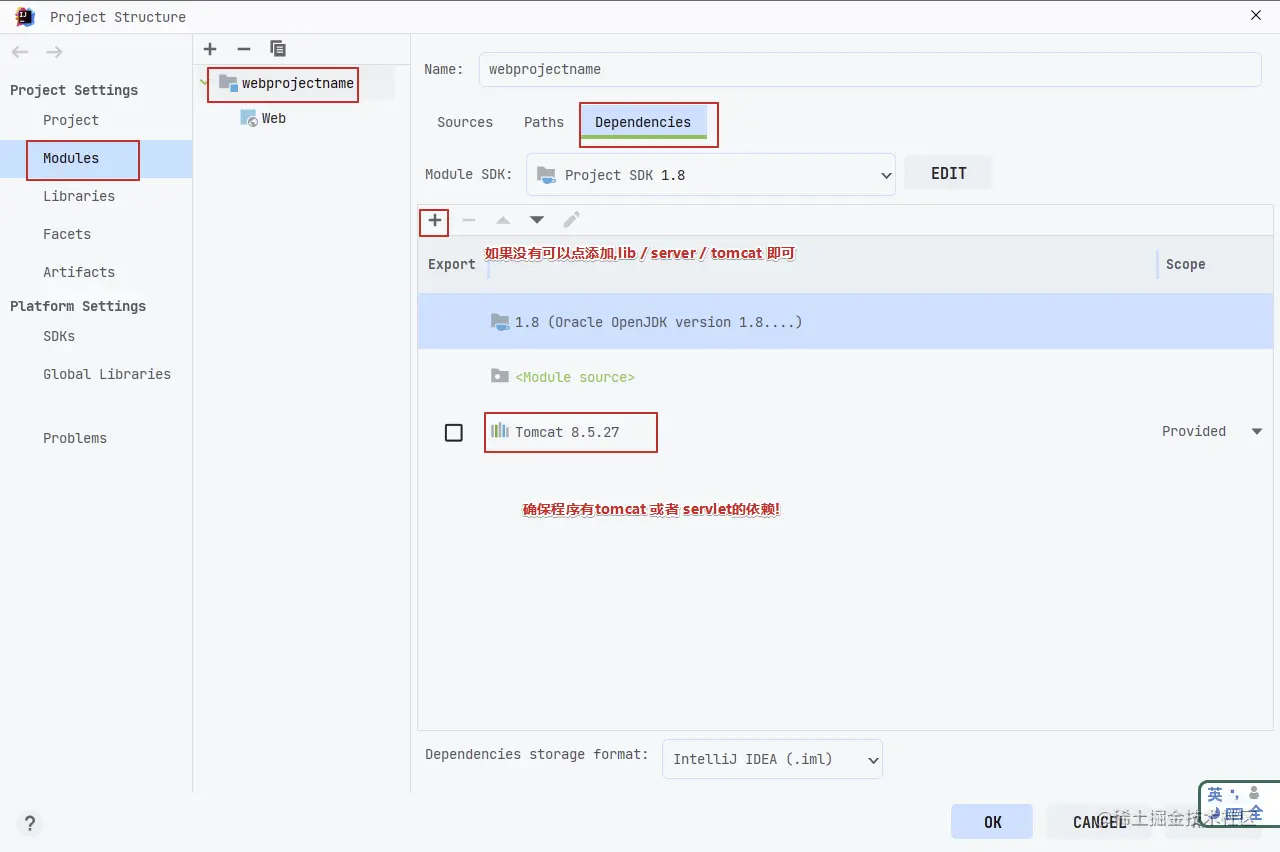This screenshot has width=1280, height=852.
Task: Switch to the Paths tab
Action: (544, 122)
